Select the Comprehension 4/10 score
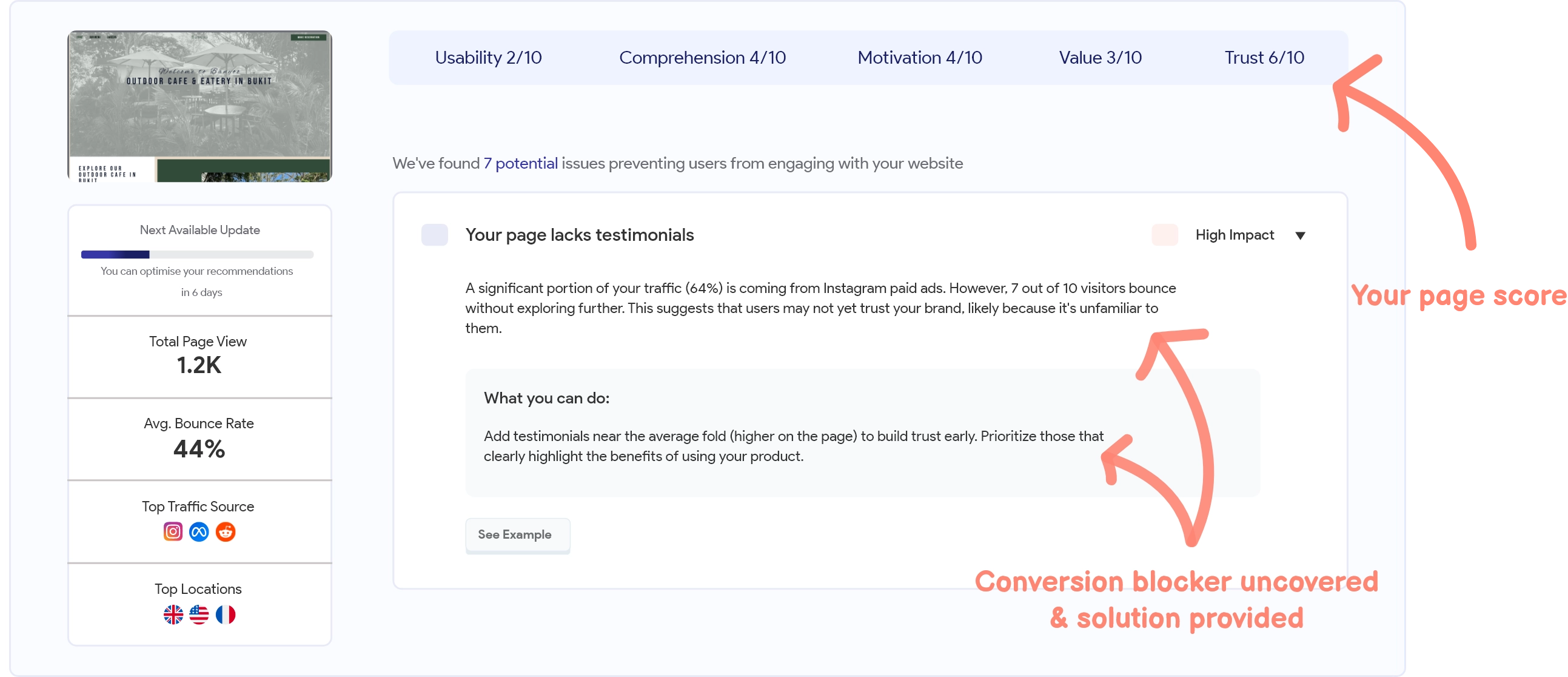 (702, 57)
